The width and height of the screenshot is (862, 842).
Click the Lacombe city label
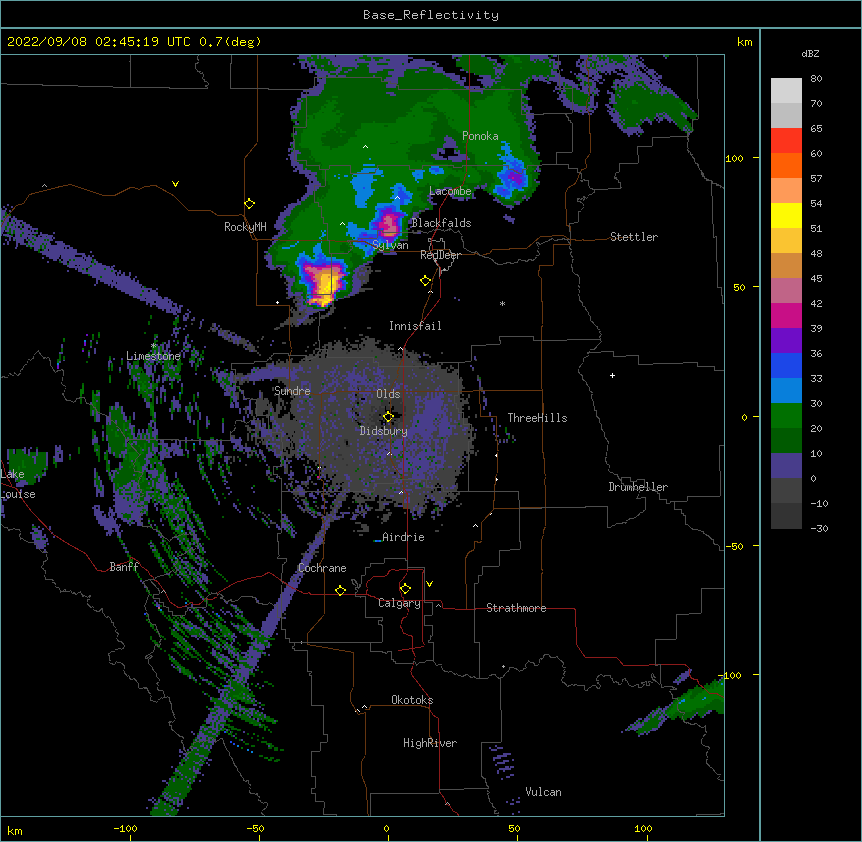pos(450,191)
